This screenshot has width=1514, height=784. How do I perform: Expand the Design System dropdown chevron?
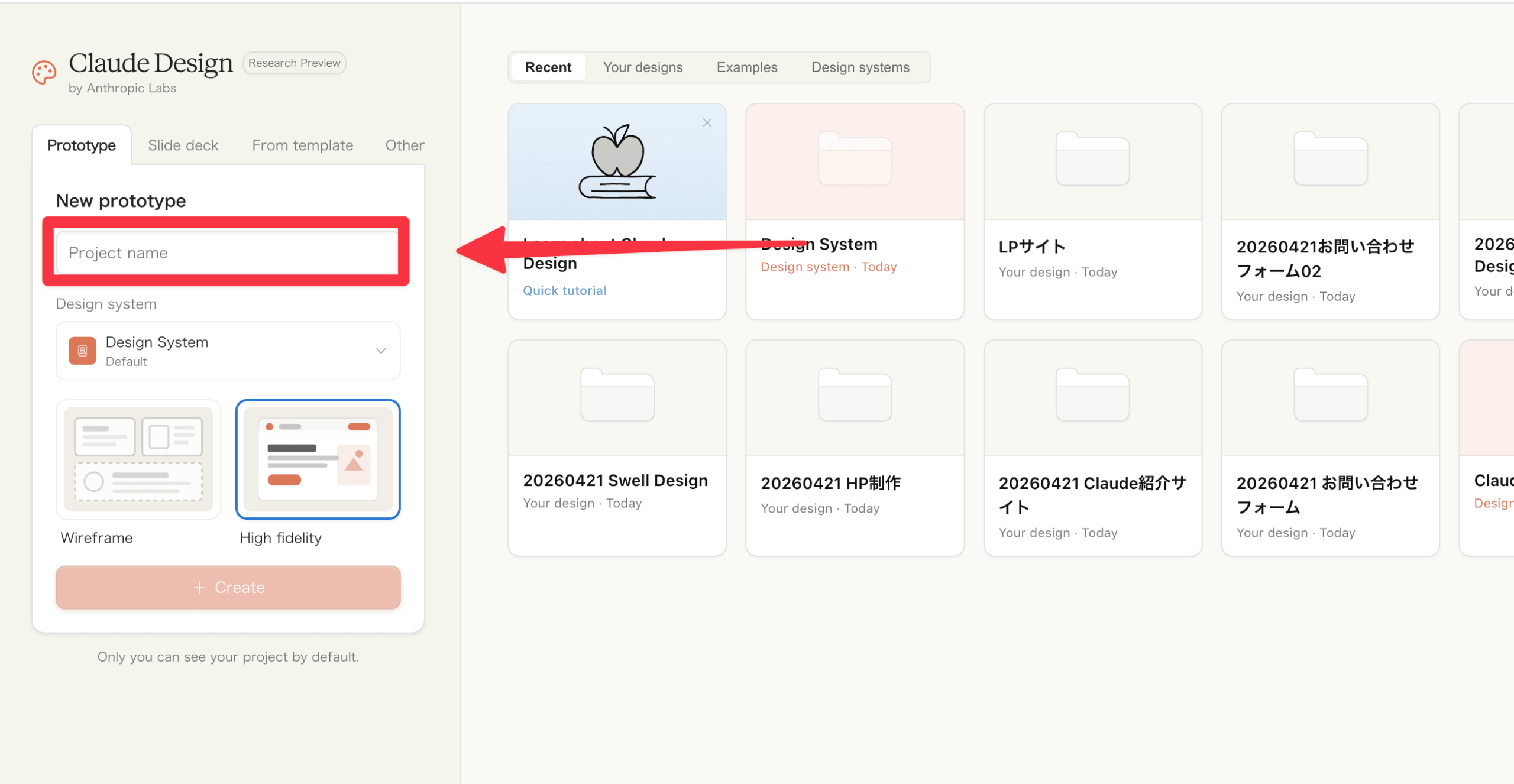381,351
